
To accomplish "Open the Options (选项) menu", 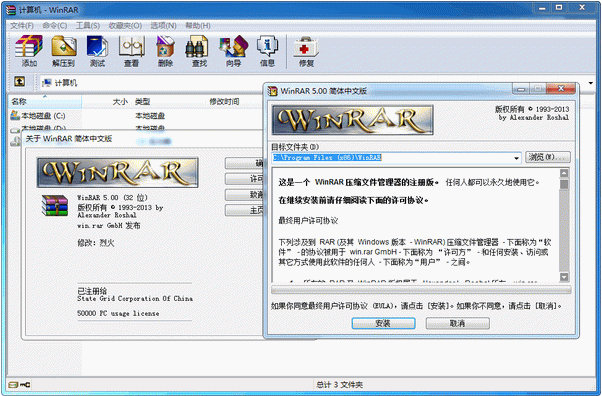I will (163, 26).
